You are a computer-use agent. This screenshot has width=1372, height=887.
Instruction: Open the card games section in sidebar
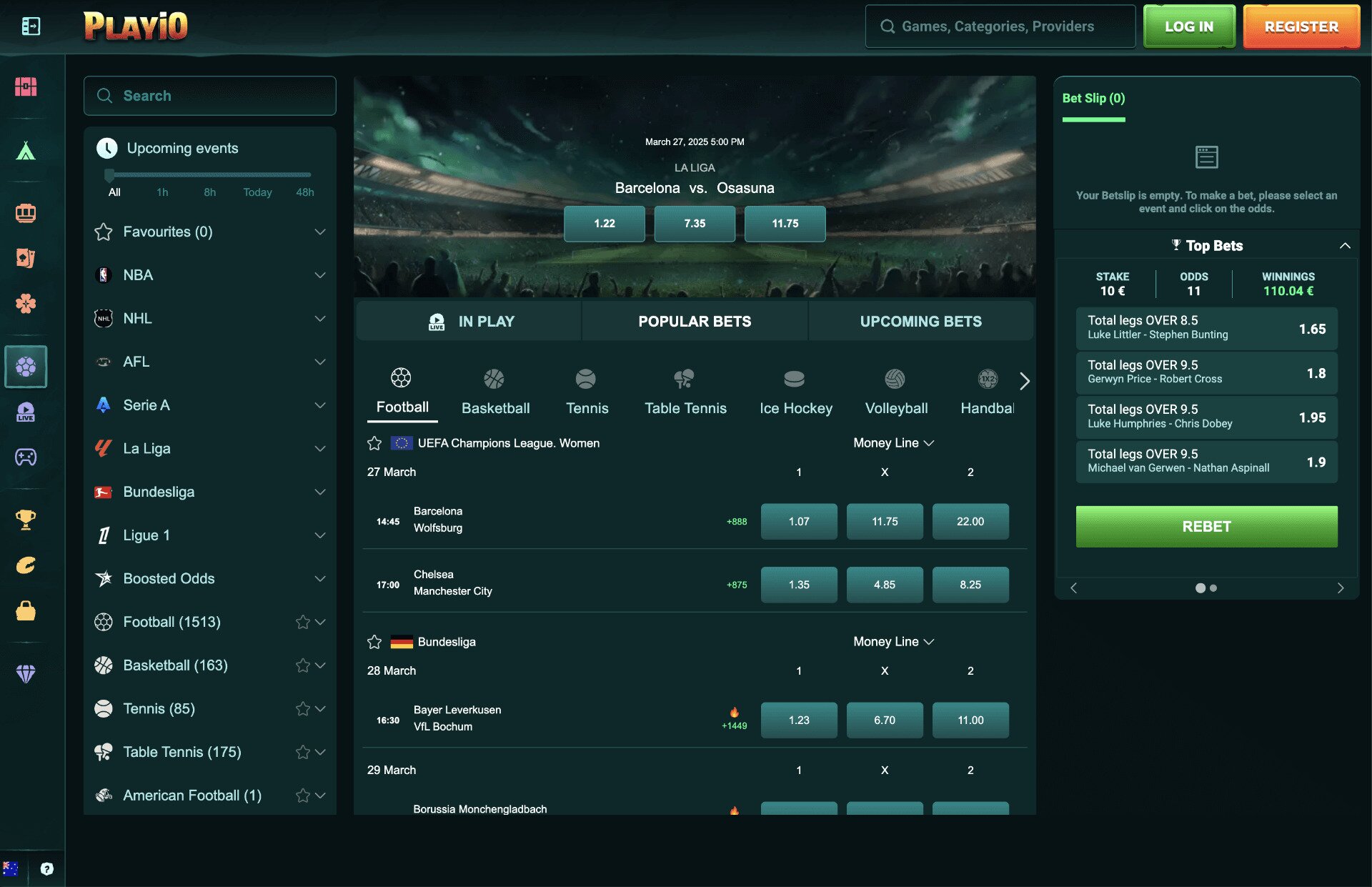pyautogui.click(x=26, y=258)
